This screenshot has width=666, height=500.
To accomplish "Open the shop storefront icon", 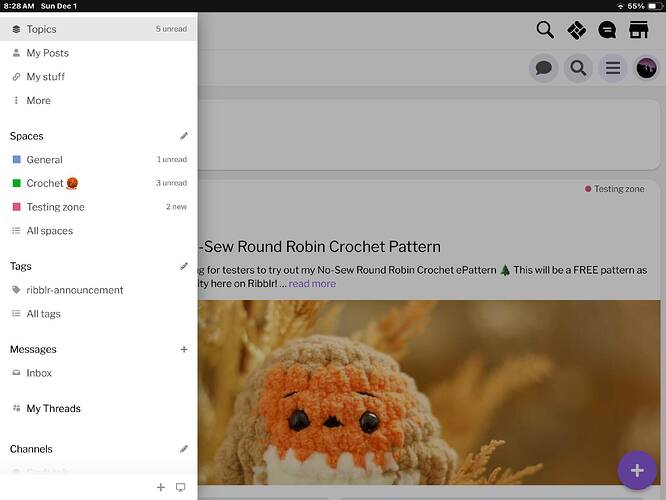I will coord(638,30).
